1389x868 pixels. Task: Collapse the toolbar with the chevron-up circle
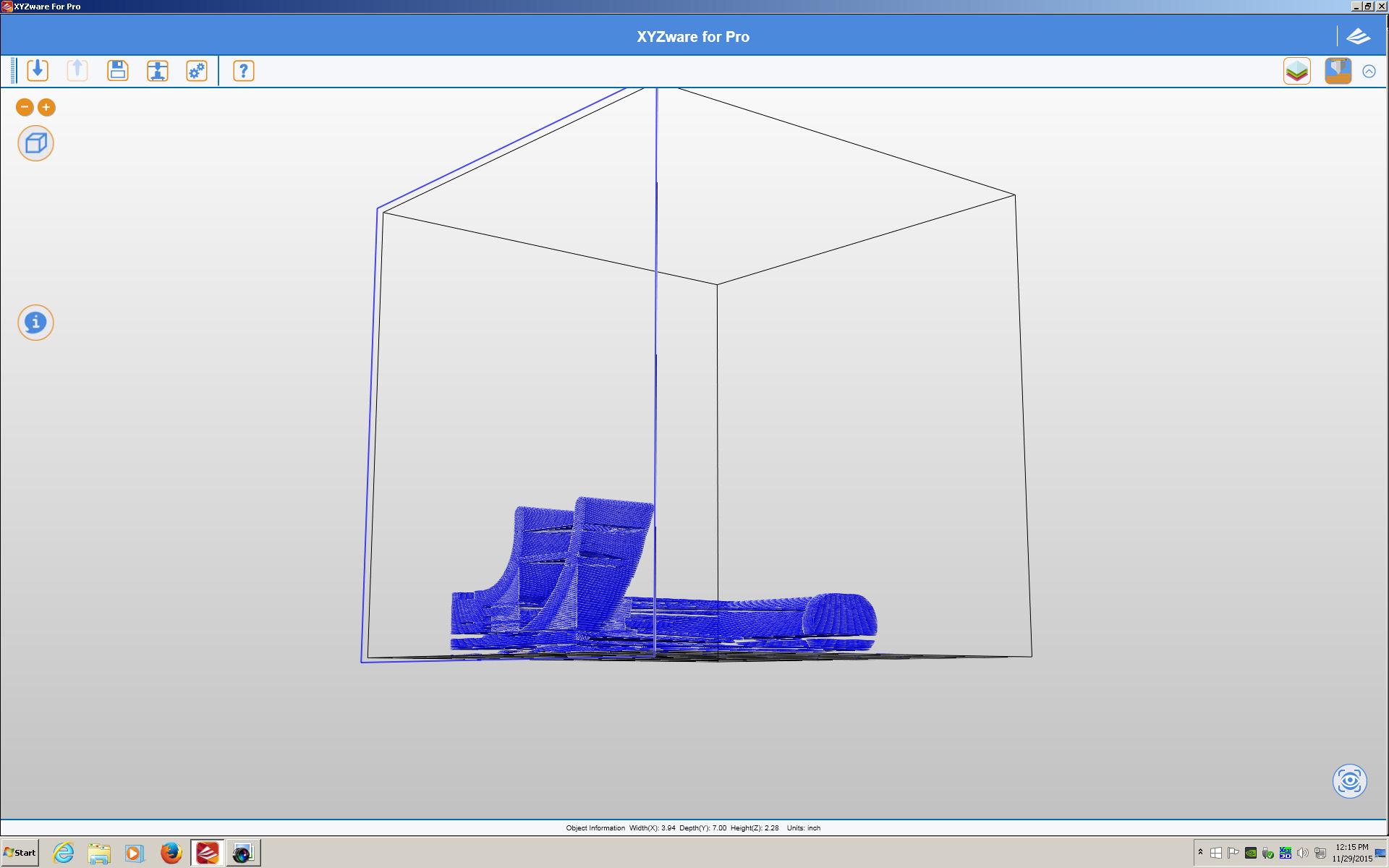tap(1369, 71)
